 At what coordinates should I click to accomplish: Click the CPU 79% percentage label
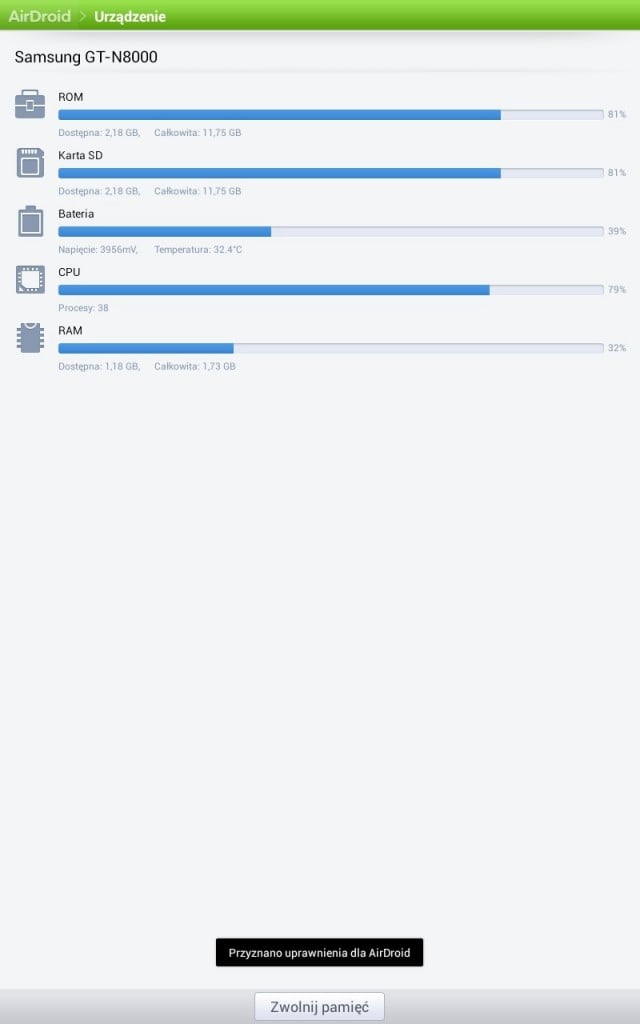pos(617,289)
